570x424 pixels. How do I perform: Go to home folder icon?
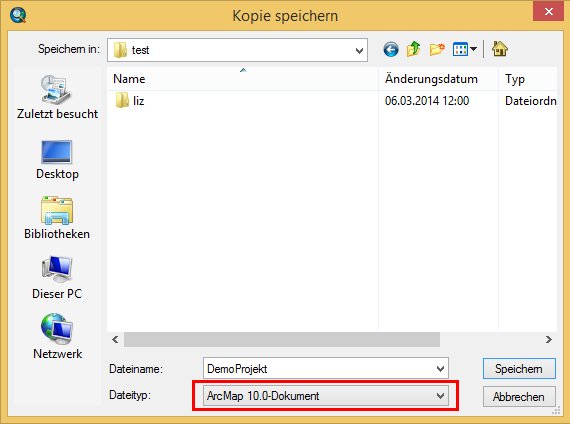(x=500, y=49)
